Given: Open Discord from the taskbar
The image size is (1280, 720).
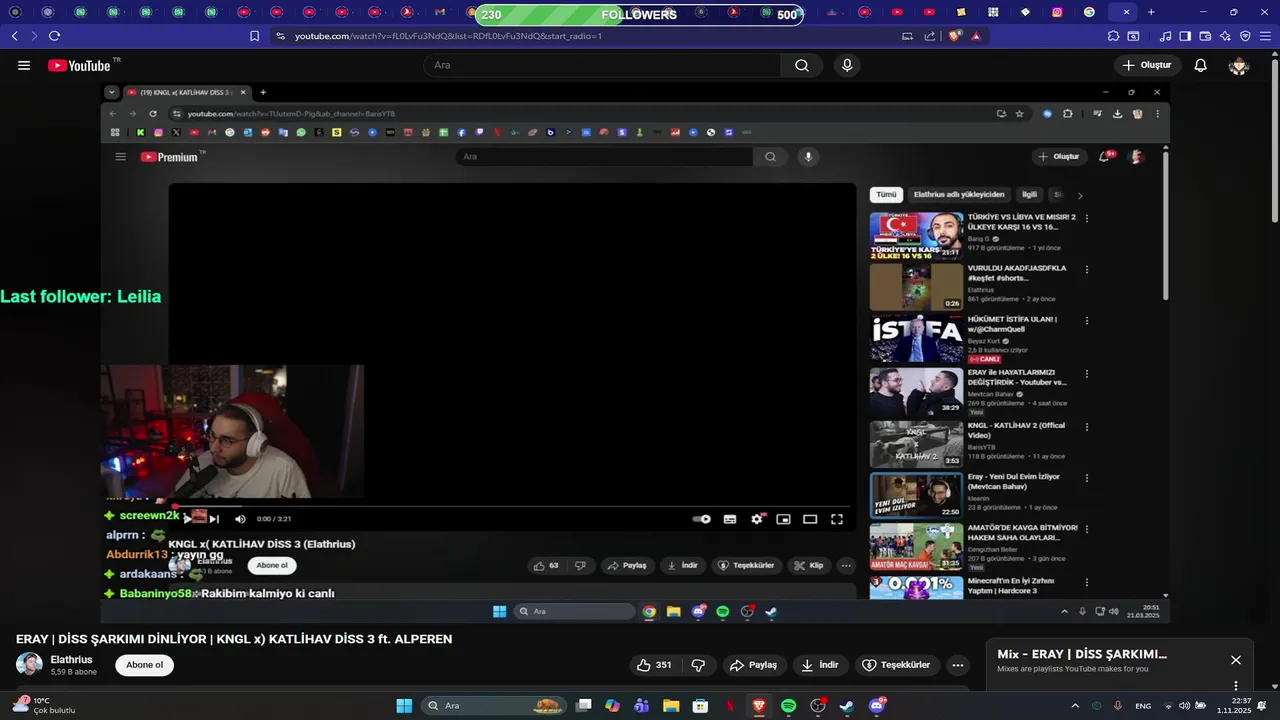Looking at the screenshot, I should point(877,706).
